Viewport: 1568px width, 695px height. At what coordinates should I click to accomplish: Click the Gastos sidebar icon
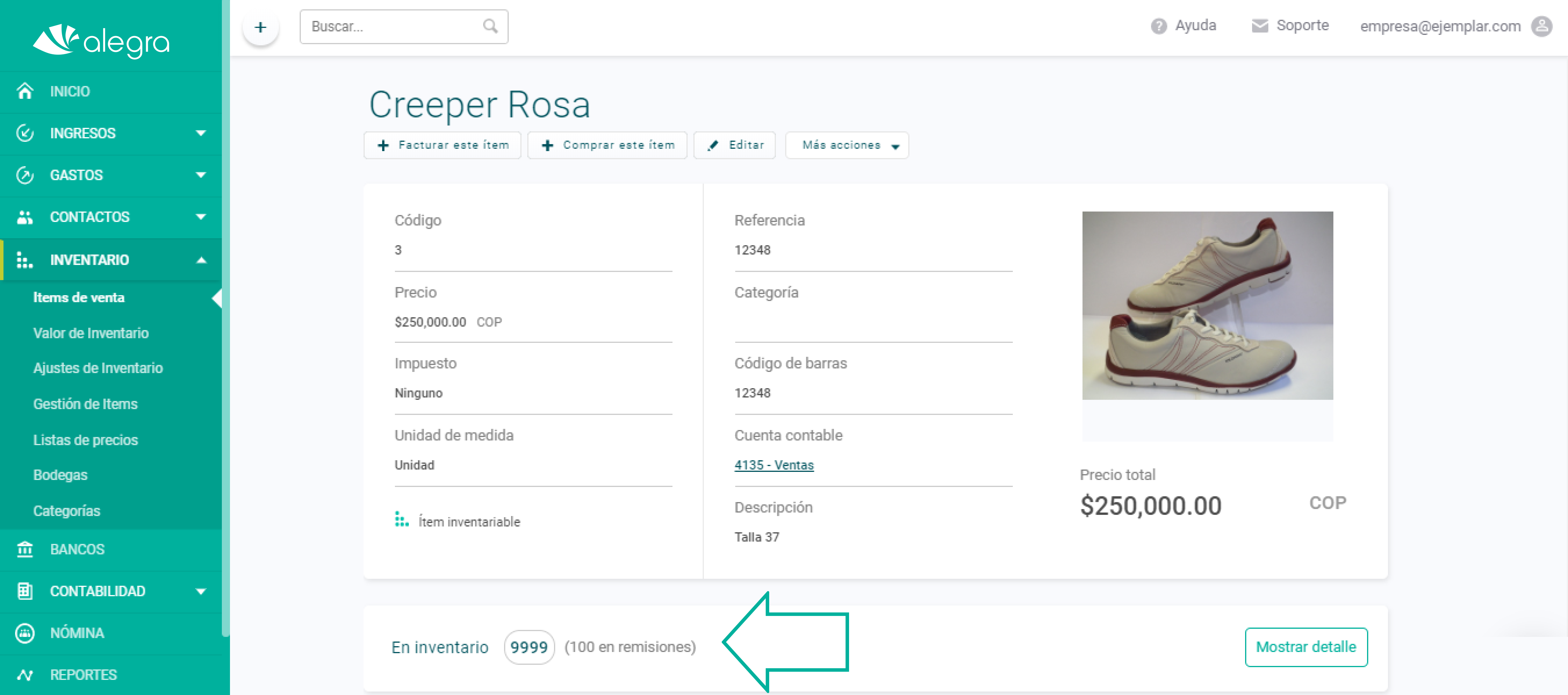point(25,175)
